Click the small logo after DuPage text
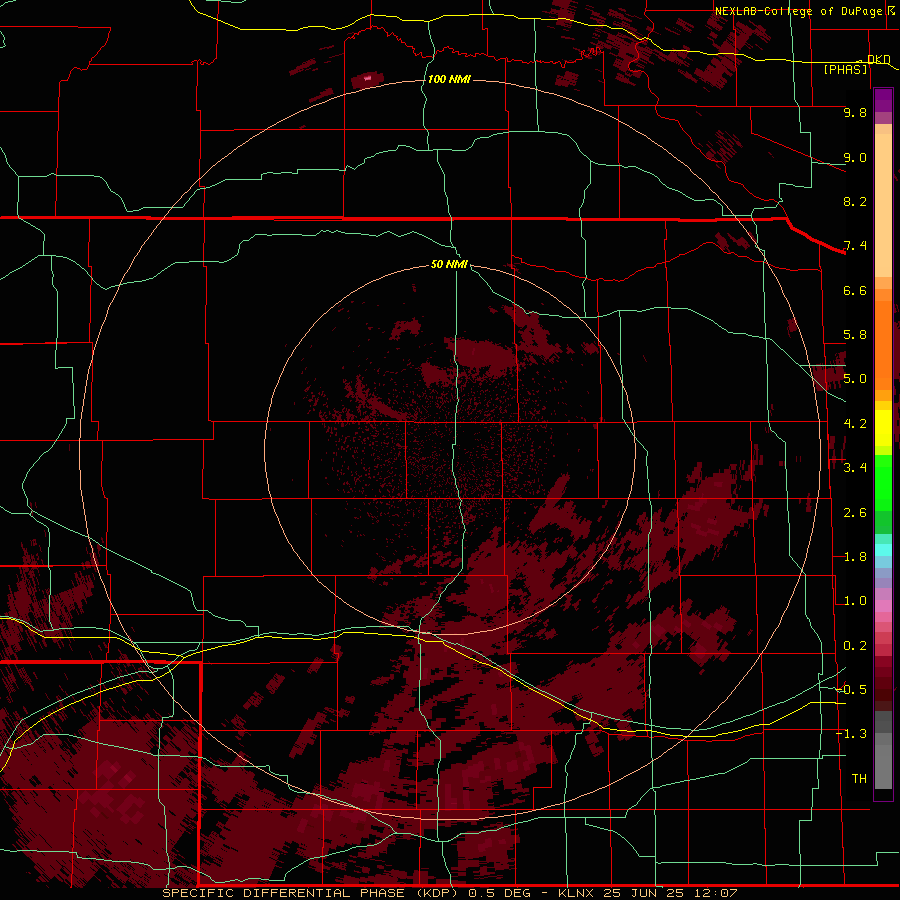Screen dimensions: 900x900 [891, 10]
